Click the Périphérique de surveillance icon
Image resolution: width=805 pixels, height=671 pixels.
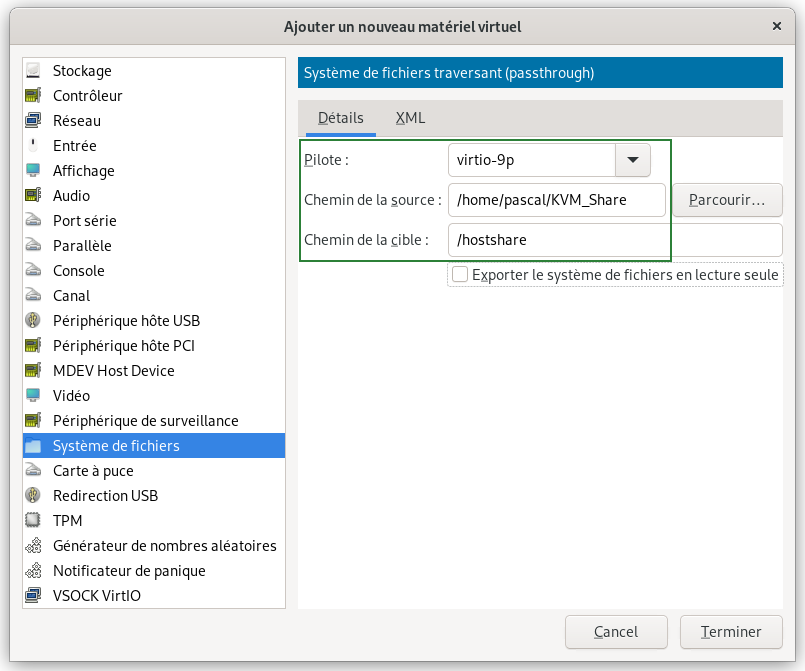[33, 420]
